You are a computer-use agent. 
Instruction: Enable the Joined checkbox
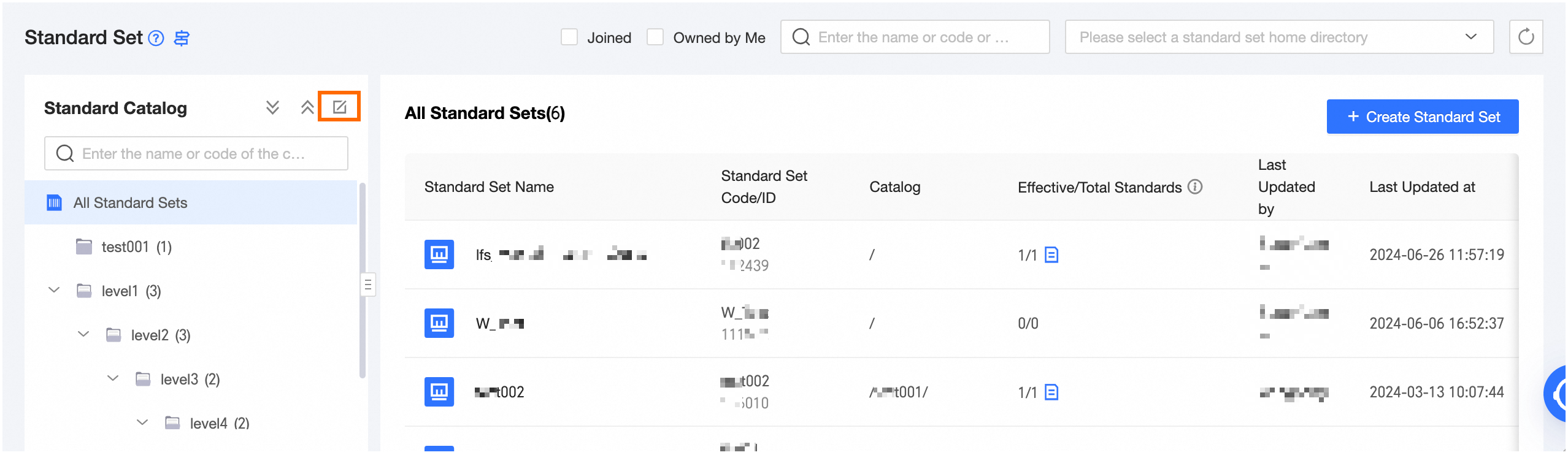coord(569,37)
